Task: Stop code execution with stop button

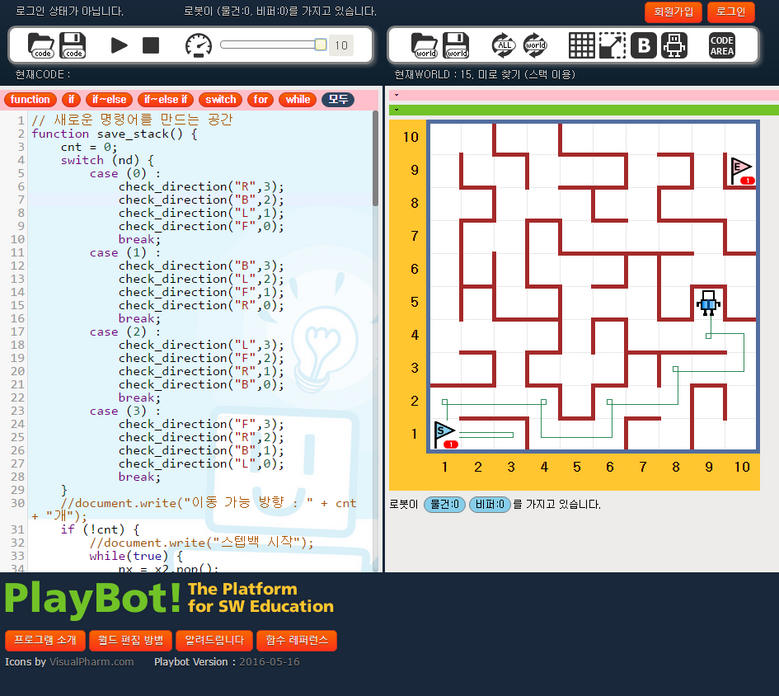Action: (151, 45)
